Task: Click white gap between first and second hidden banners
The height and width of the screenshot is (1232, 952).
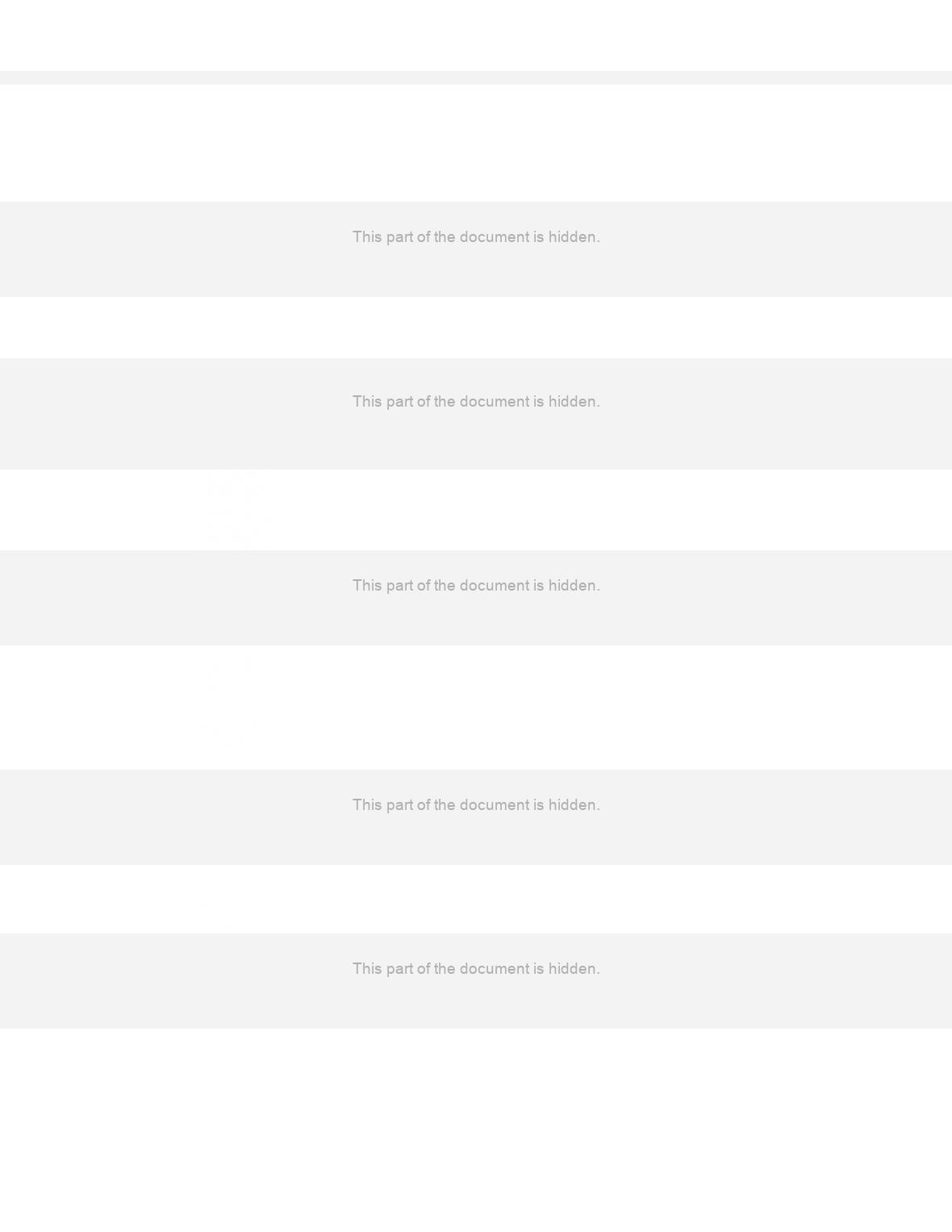Action: [476, 328]
